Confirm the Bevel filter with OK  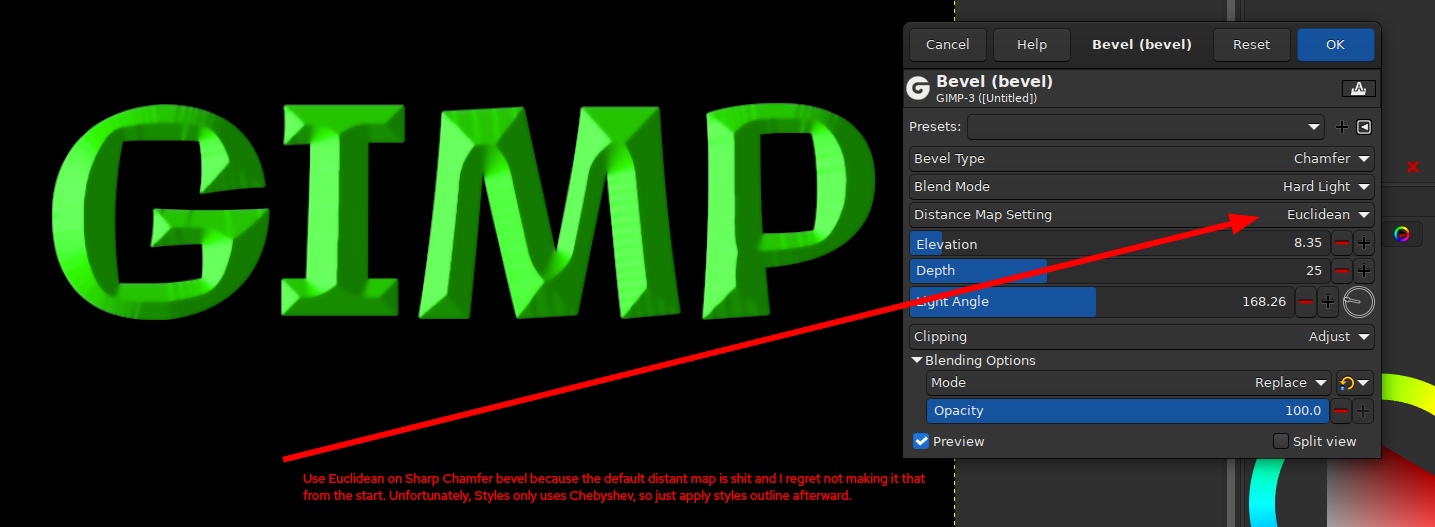coord(1335,44)
